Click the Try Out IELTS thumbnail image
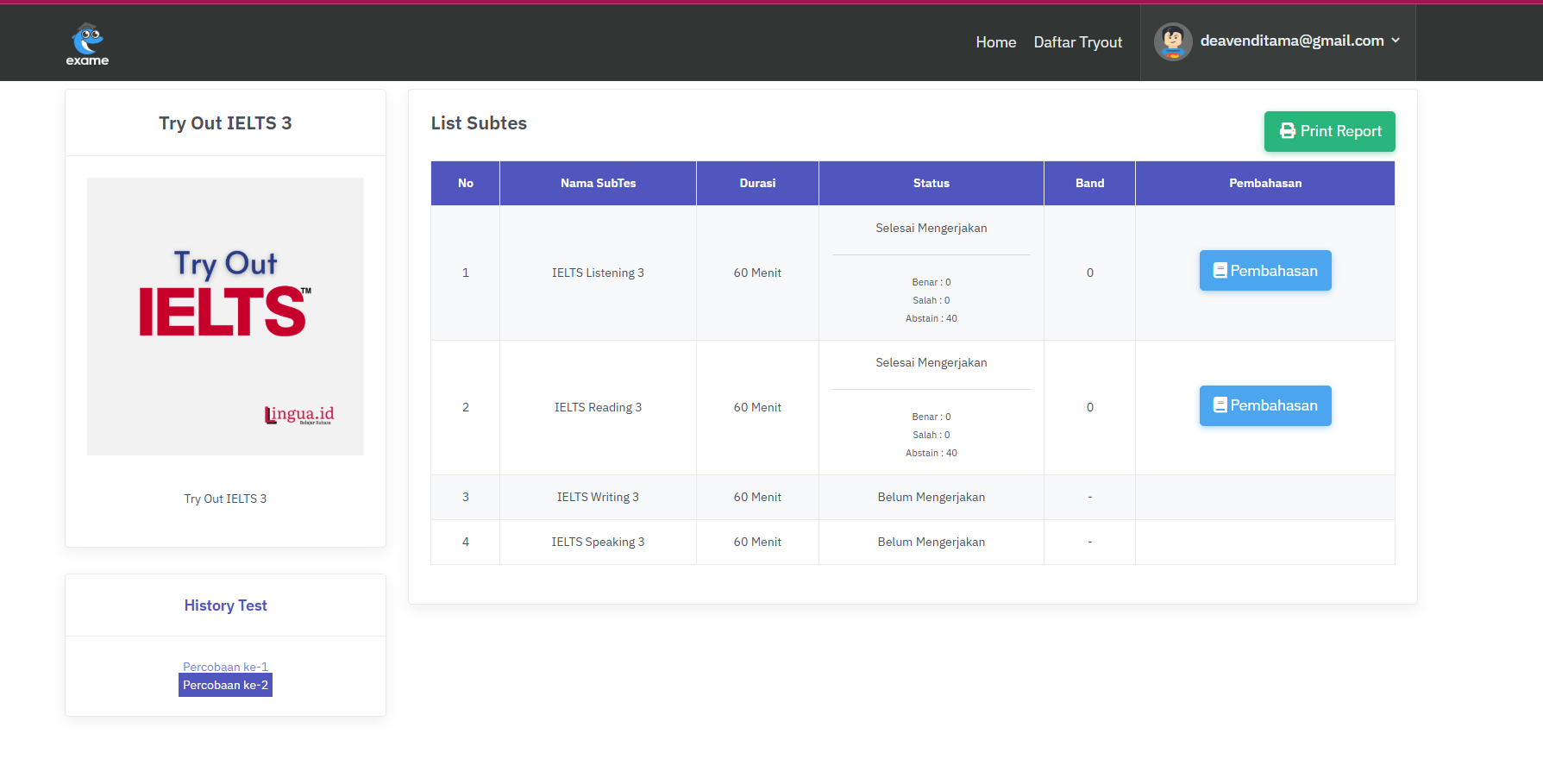This screenshot has height=784, width=1543. pyautogui.click(x=225, y=317)
